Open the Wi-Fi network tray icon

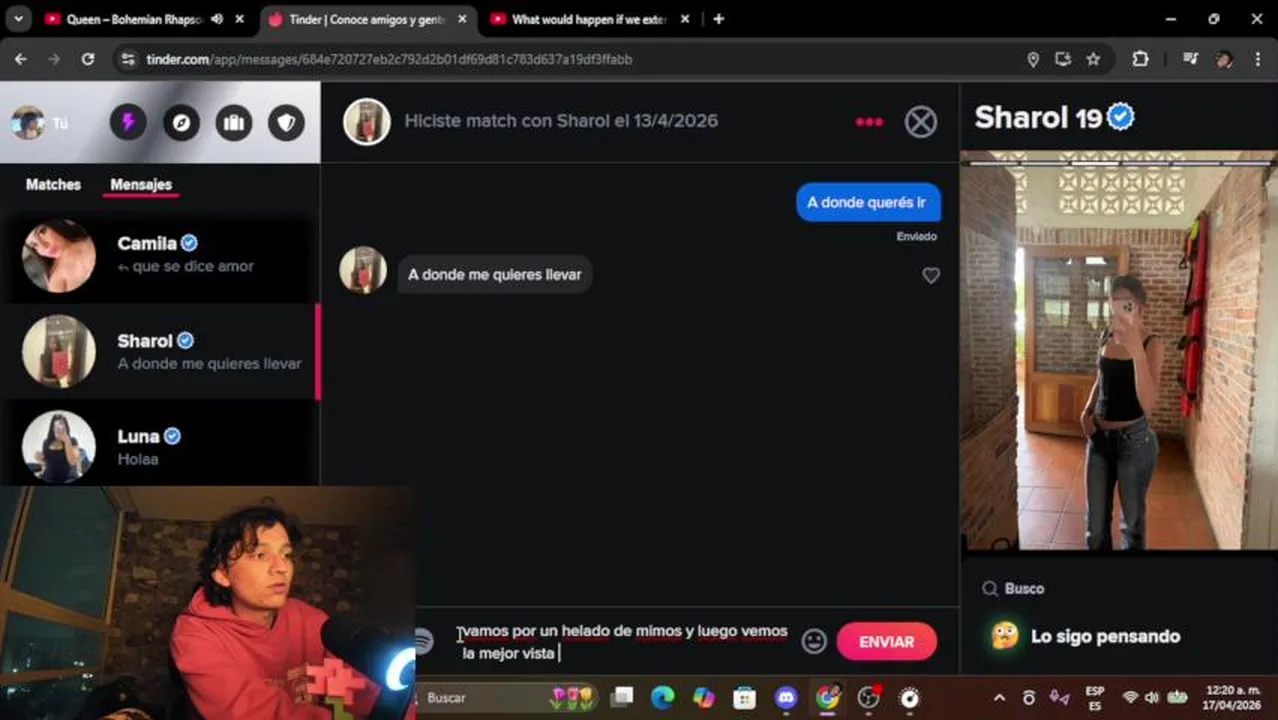[1130, 697]
